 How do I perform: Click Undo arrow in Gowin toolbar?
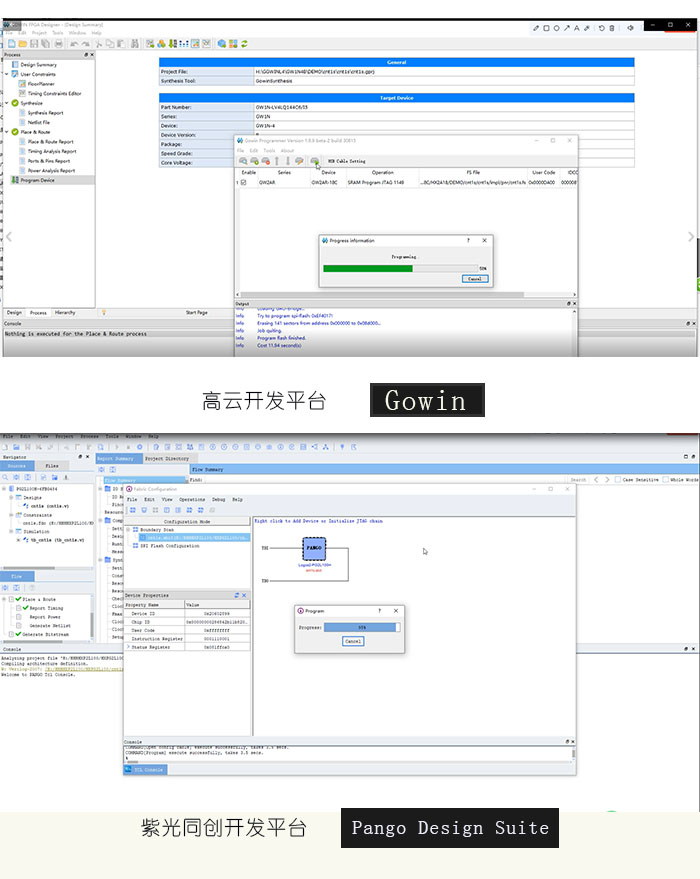point(74,44)
